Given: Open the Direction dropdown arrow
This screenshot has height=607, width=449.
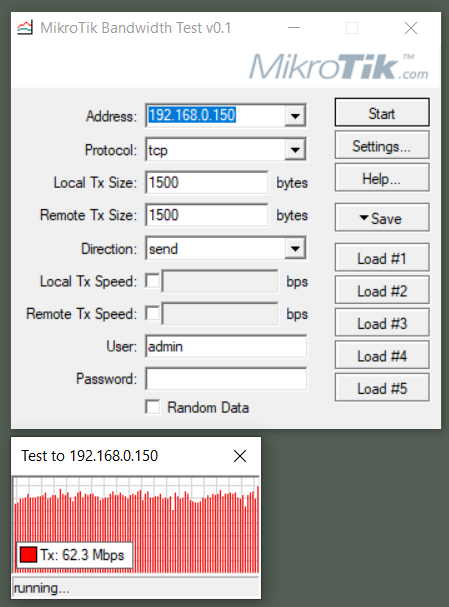Looking at the screenshot, I should tap(295, 249).
